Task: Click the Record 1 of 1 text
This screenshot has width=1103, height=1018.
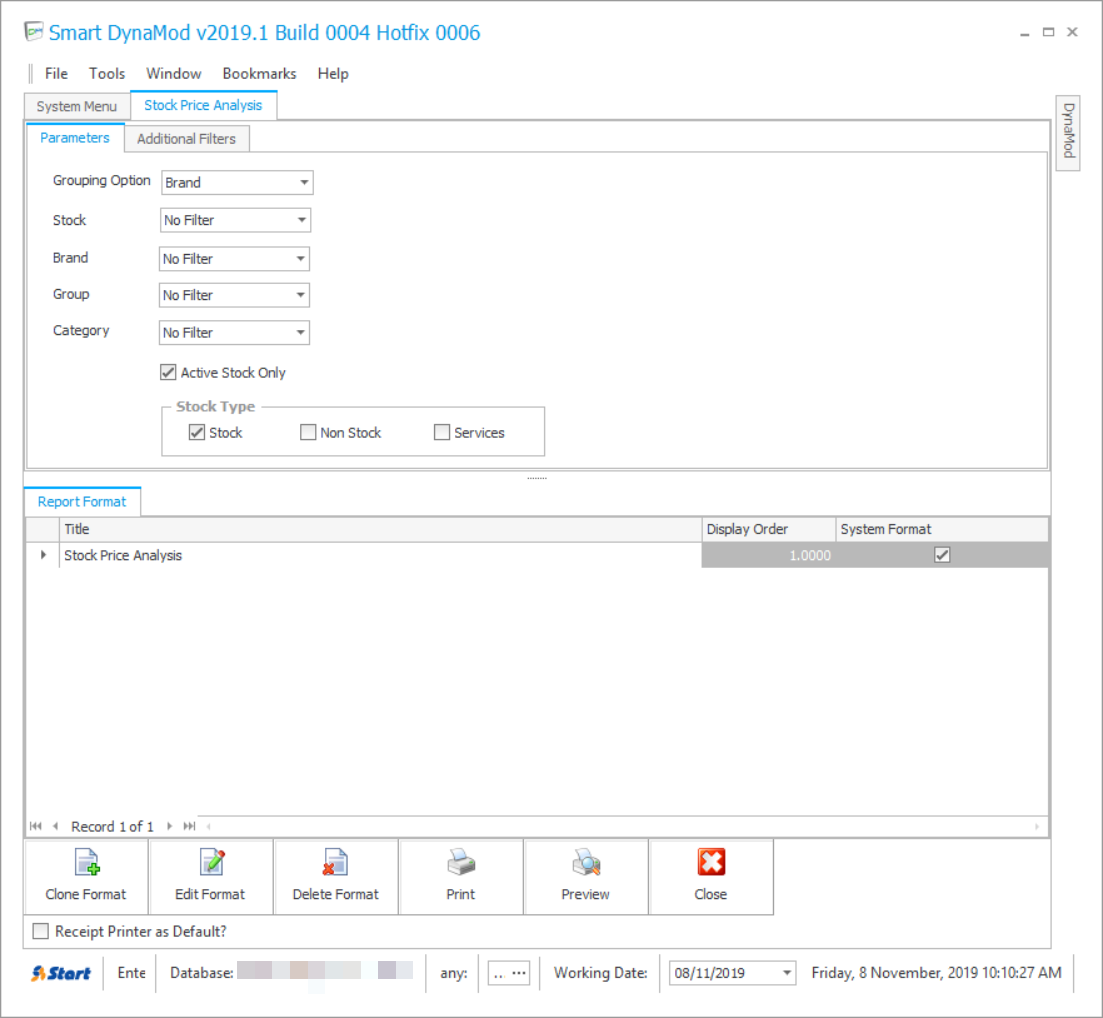Action: coord(112,827)
